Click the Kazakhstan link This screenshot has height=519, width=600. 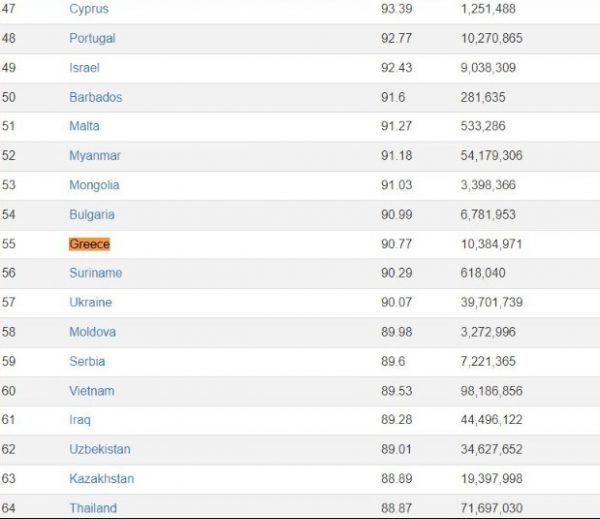tap(101, 479)
